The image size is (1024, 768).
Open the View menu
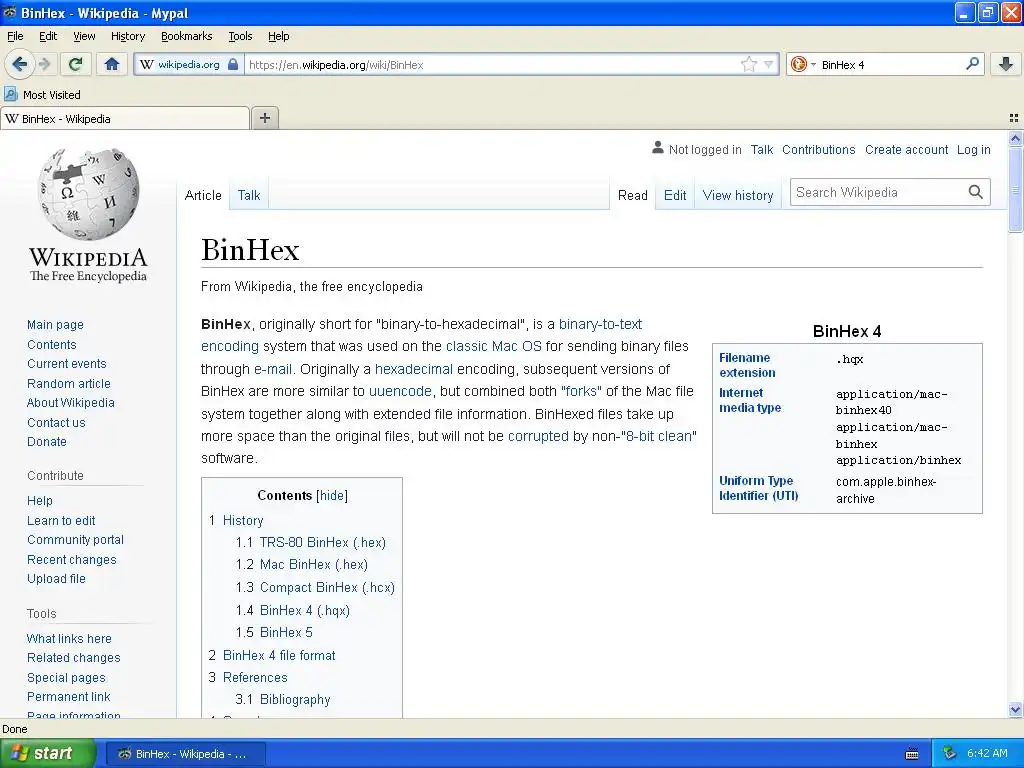84,36
